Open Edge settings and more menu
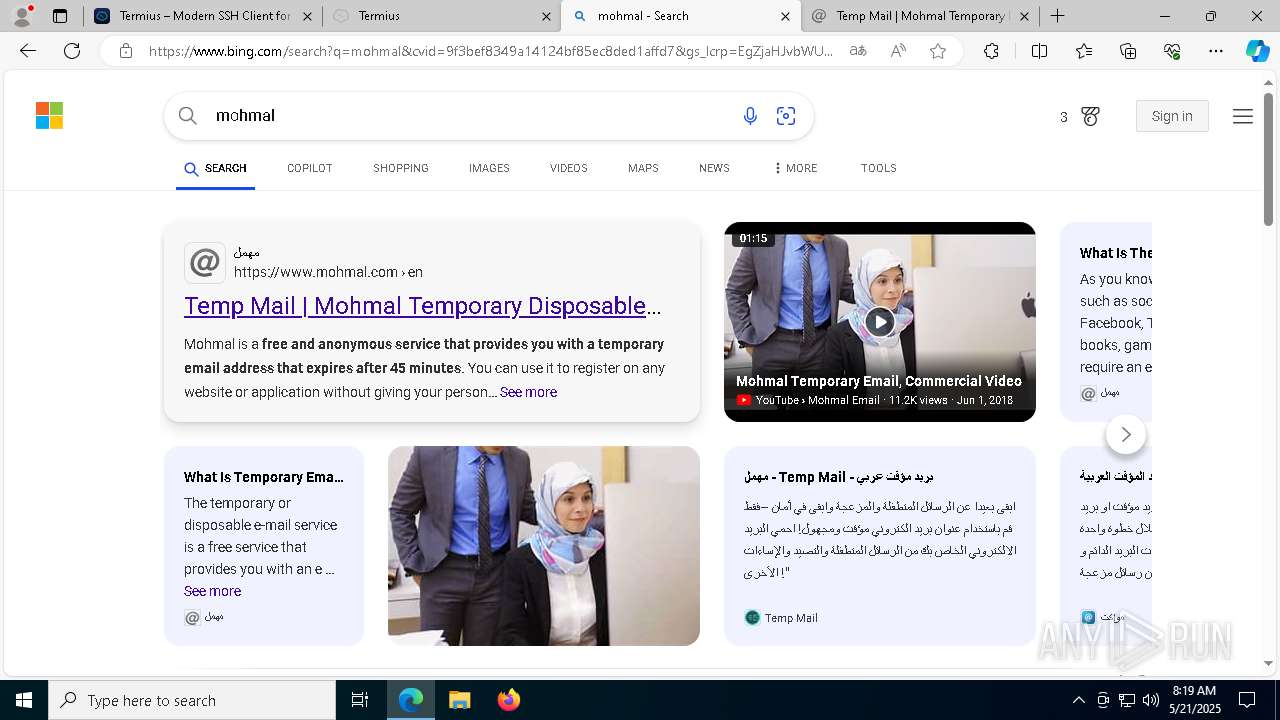 1216,51
